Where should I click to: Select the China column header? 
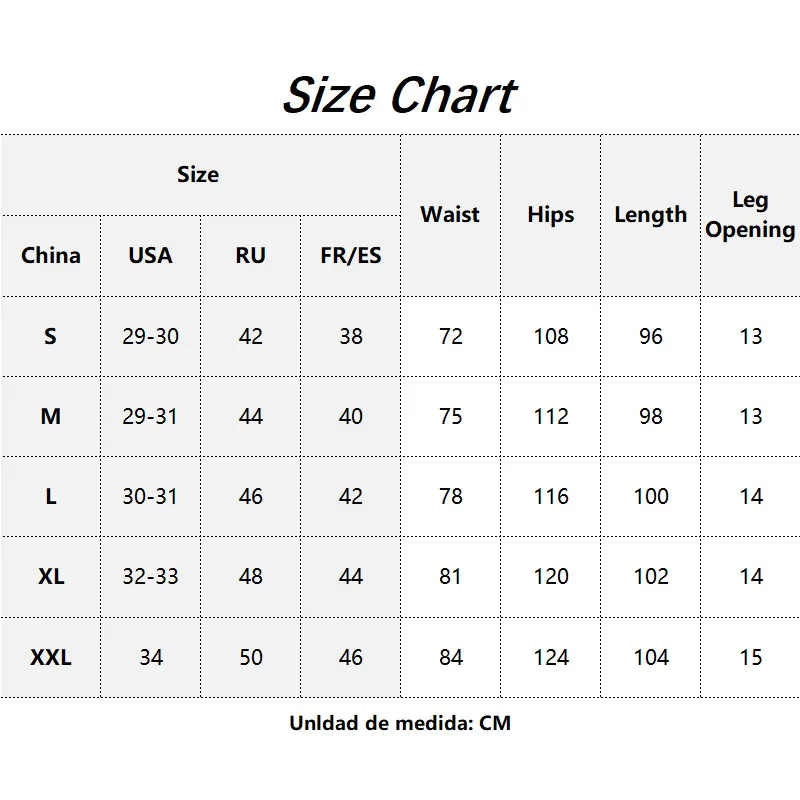point(51,255)
